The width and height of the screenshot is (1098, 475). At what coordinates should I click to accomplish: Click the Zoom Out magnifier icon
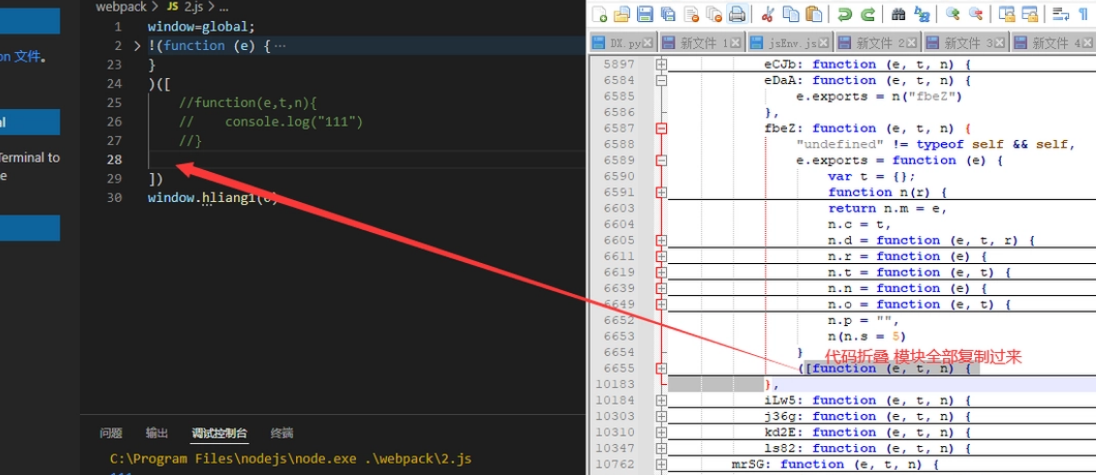coord(975,13)
